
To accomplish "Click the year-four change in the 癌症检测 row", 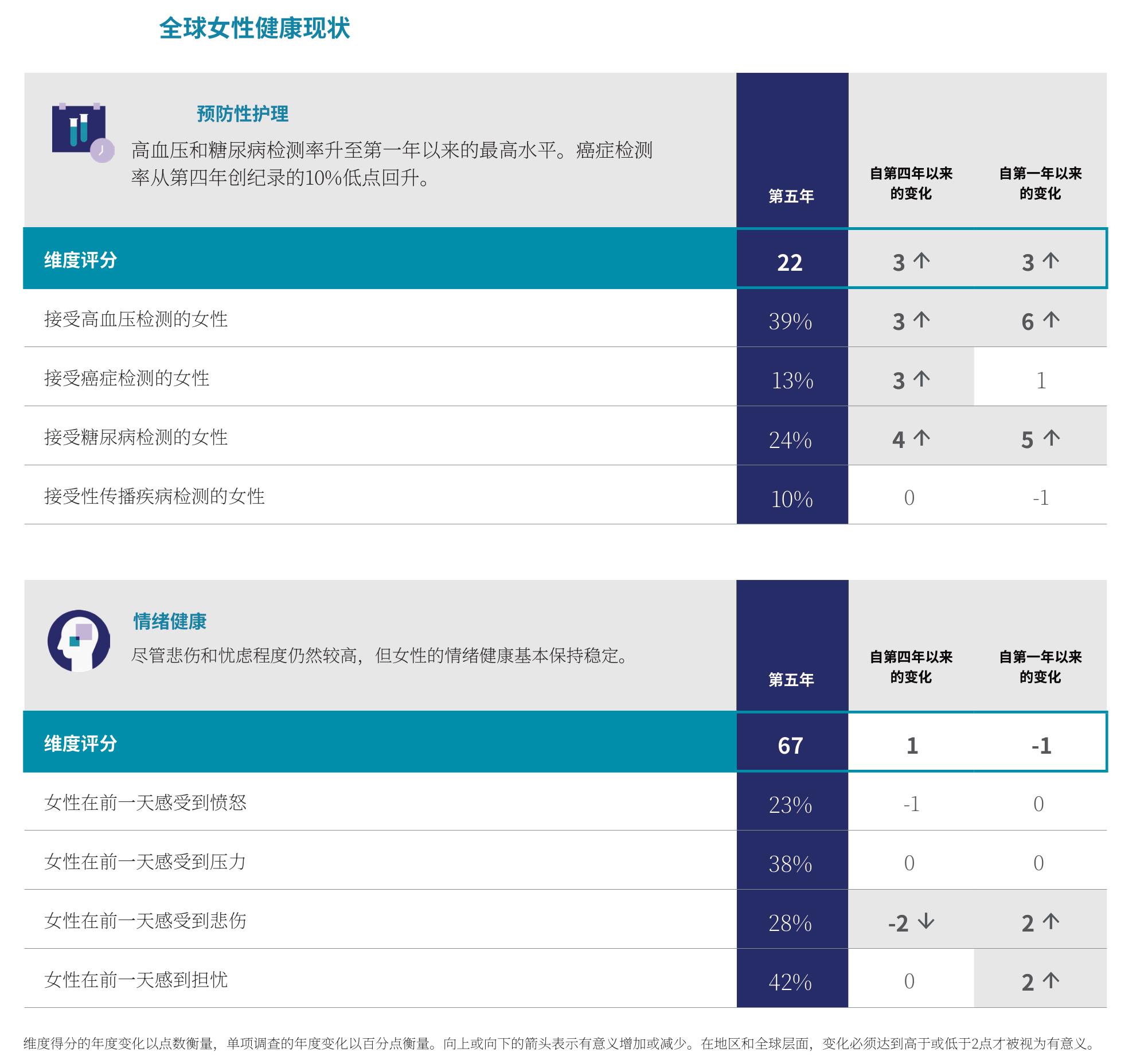I will tap(911, 380).
